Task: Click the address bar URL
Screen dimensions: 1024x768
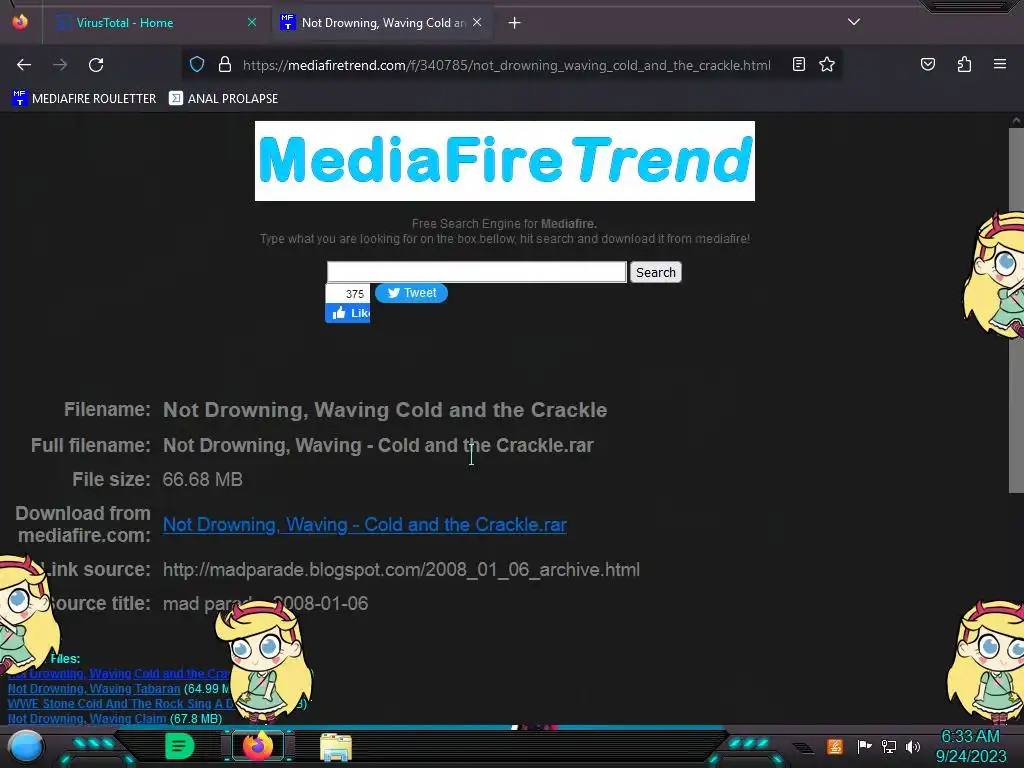Action: click(507, 65)
